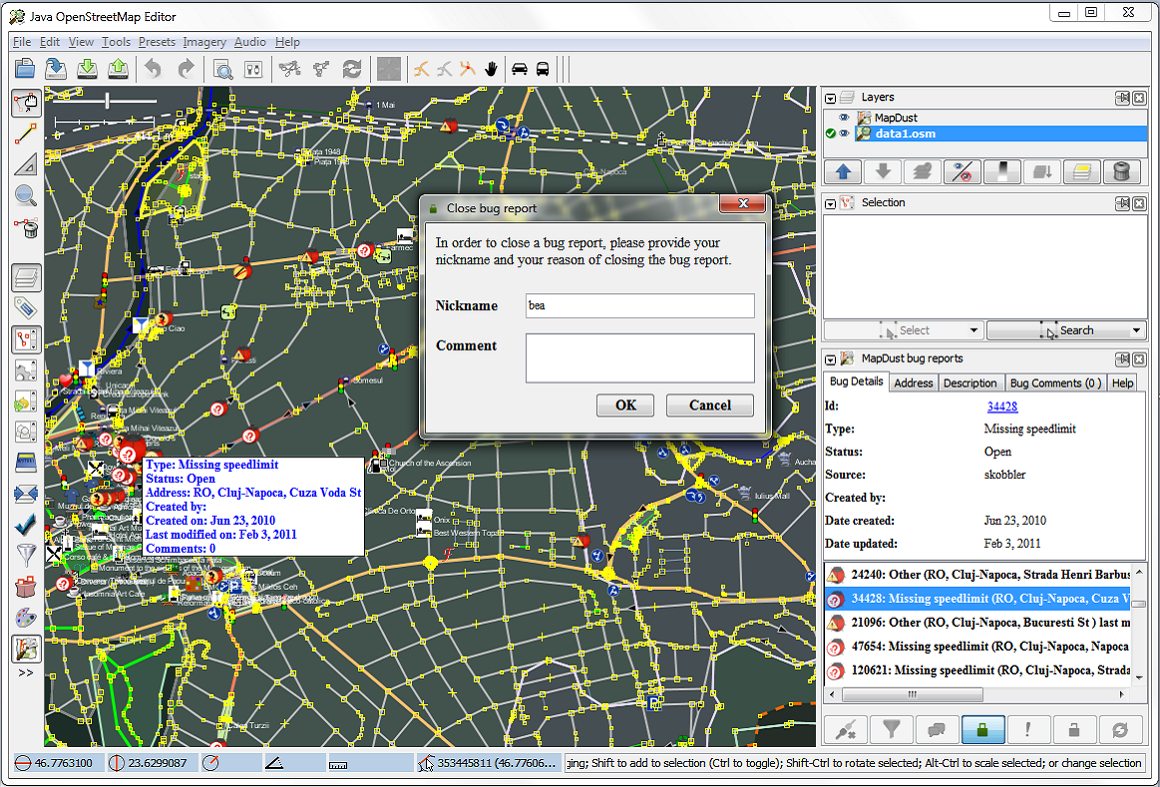This screenshot has width=1160, height=787.
Task: Open the Select button dropdown arrow
Action: click(x=974, y=331)
